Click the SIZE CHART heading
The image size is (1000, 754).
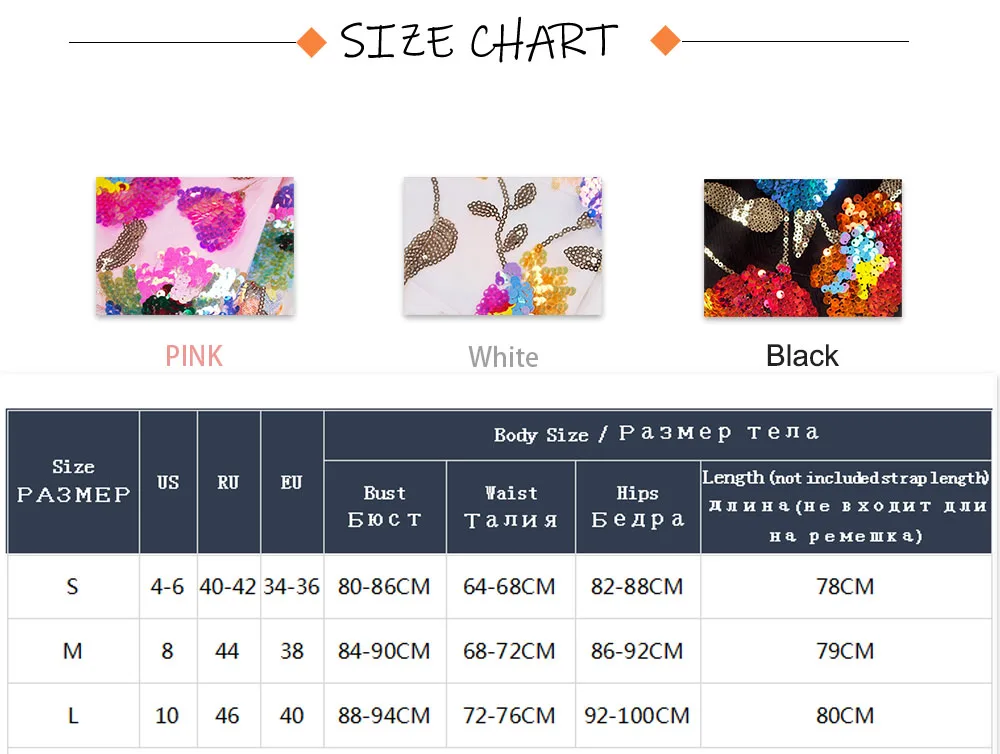478,42
